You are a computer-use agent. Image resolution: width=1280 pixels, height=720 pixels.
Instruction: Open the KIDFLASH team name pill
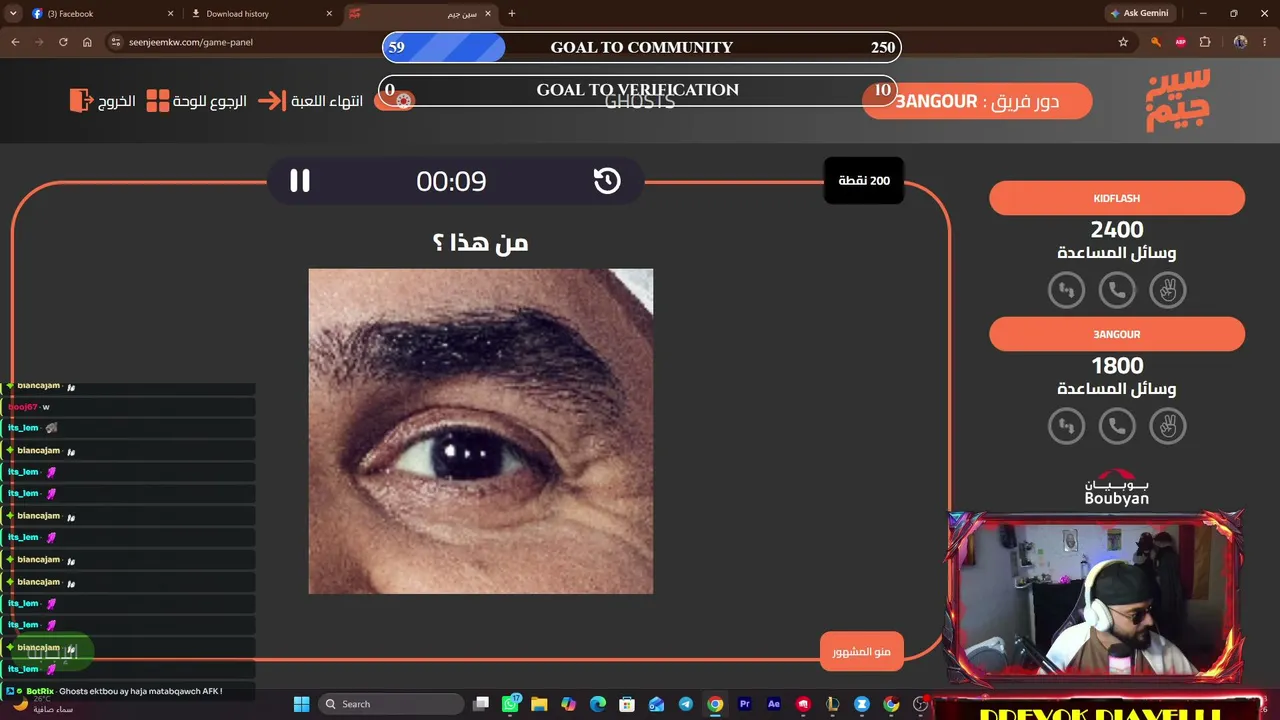click(1117, 198)
